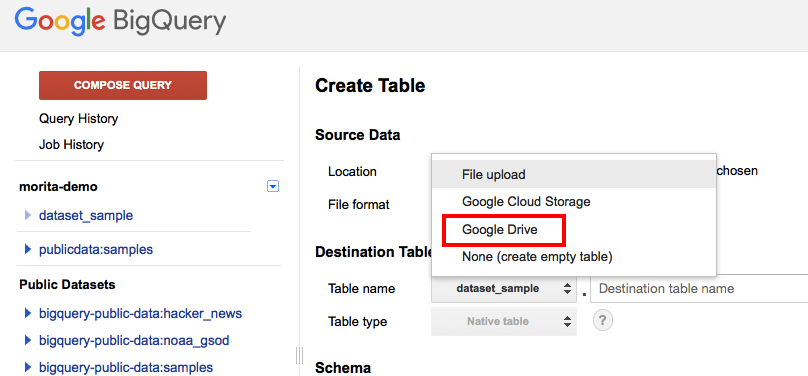Open the morita-demo project dropdown arrow

pos(273,186)
